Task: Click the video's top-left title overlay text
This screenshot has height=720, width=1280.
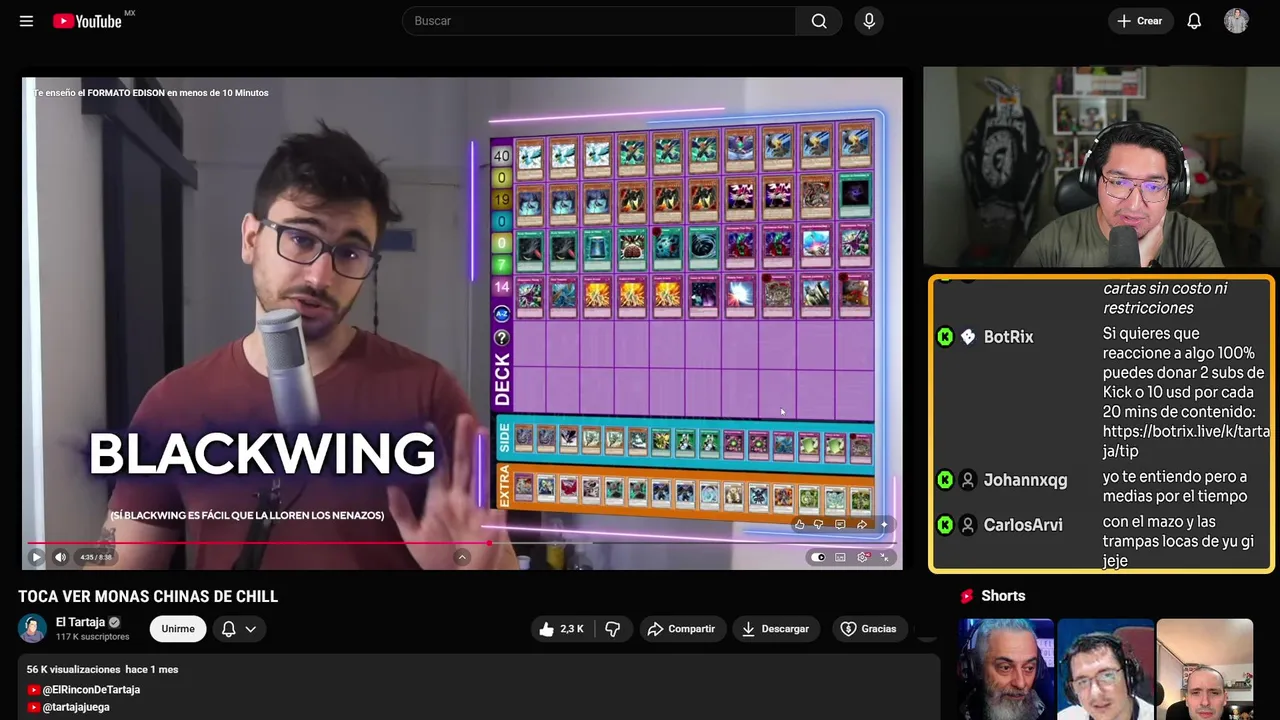Action: pos(151,93)
